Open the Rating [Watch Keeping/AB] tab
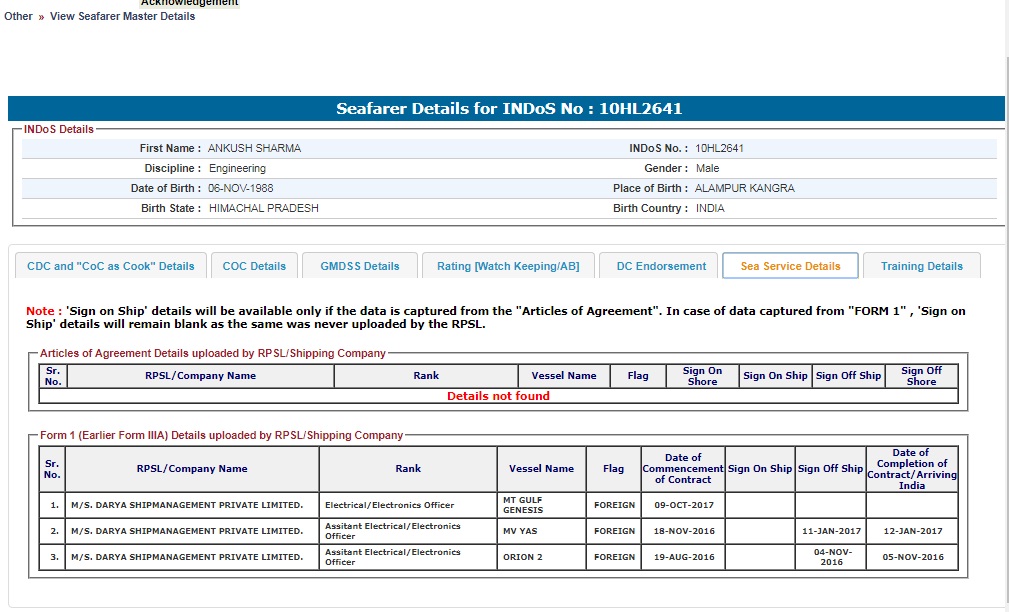The height and width of the screenshot is (612, 1009). click(x=508, y=266)
